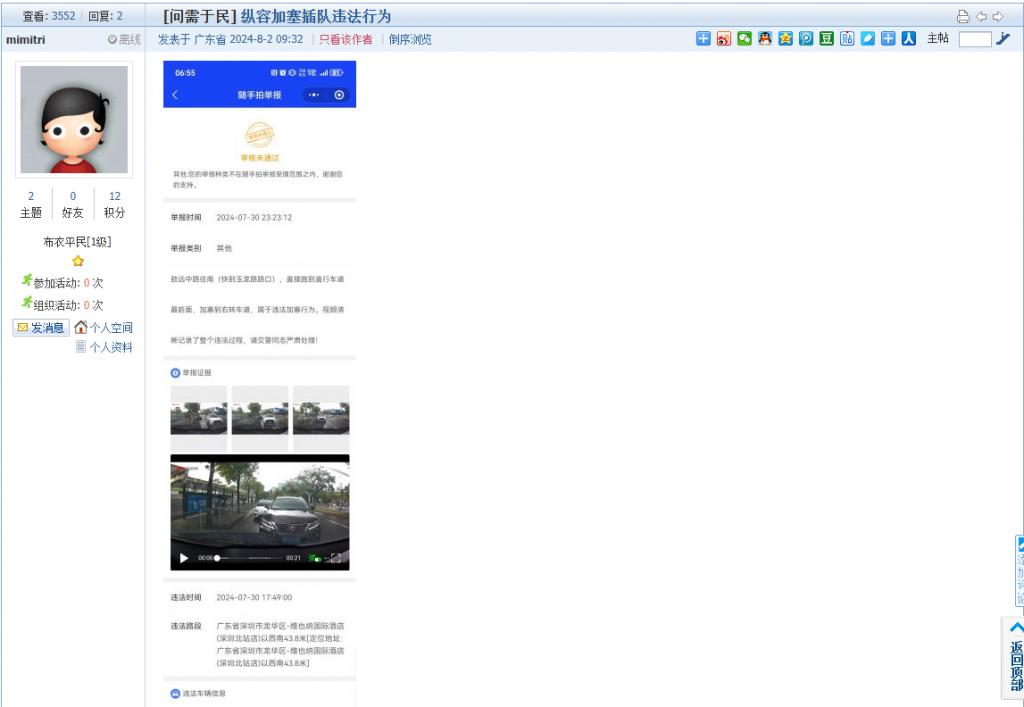Open 个人资料 profile page
Viewport: 1024px width, 707px height.
[104, 347]
